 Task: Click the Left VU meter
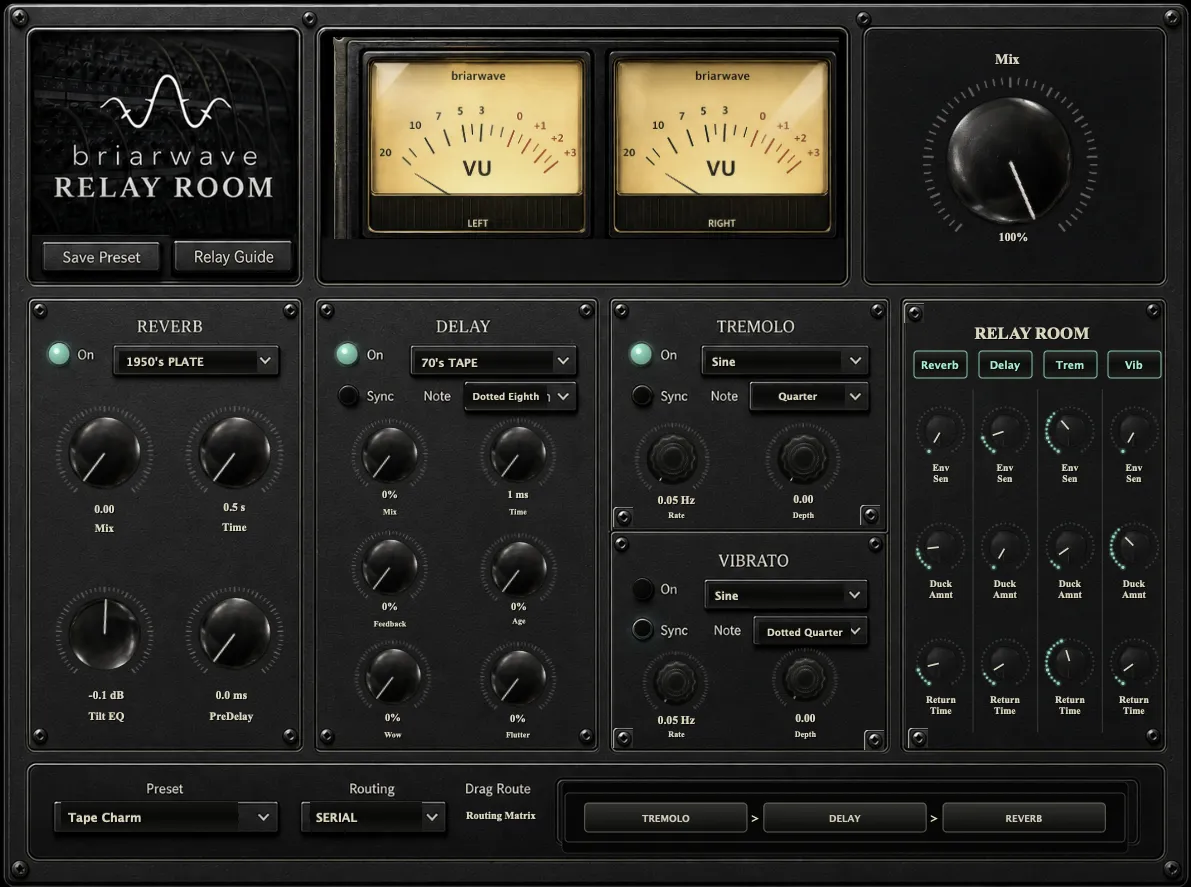477,144
